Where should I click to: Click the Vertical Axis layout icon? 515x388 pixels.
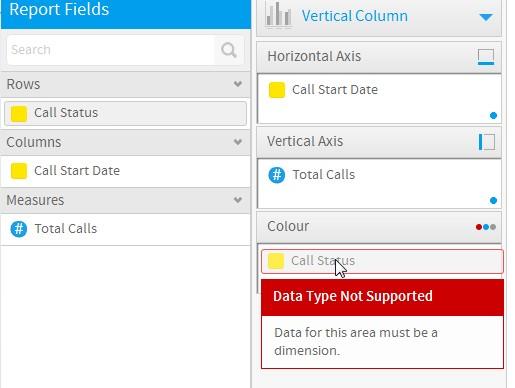pos(487,142)
